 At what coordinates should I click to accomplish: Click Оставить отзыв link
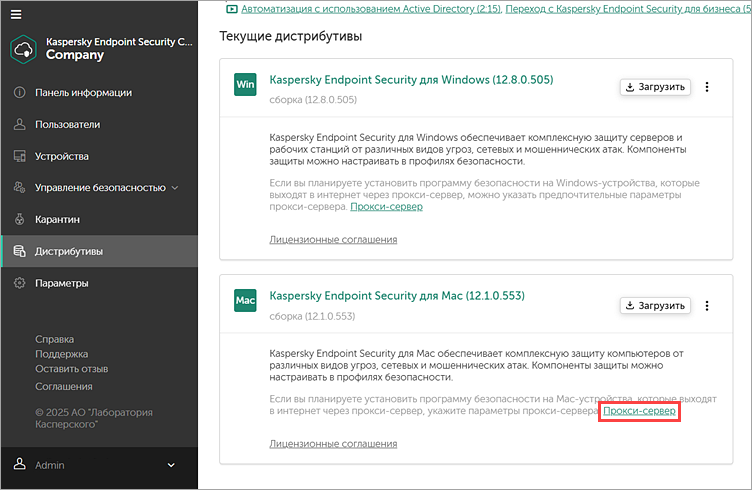(x=71, y=369)
